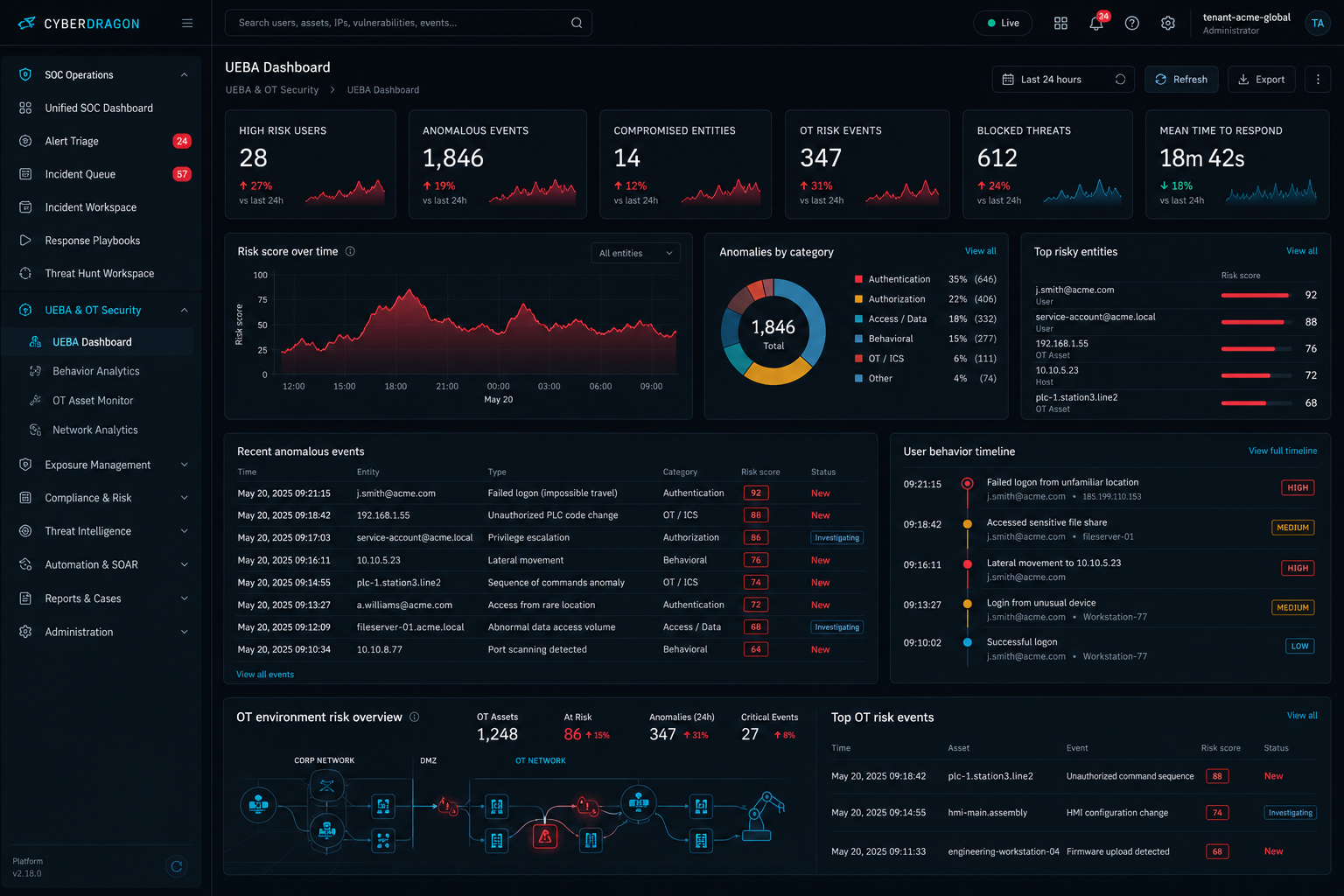Click entity j.smith@acme.com in Top risky entities
Image resolution: width=1344 pixels, height=896 pixels.
click(1074, 290)
